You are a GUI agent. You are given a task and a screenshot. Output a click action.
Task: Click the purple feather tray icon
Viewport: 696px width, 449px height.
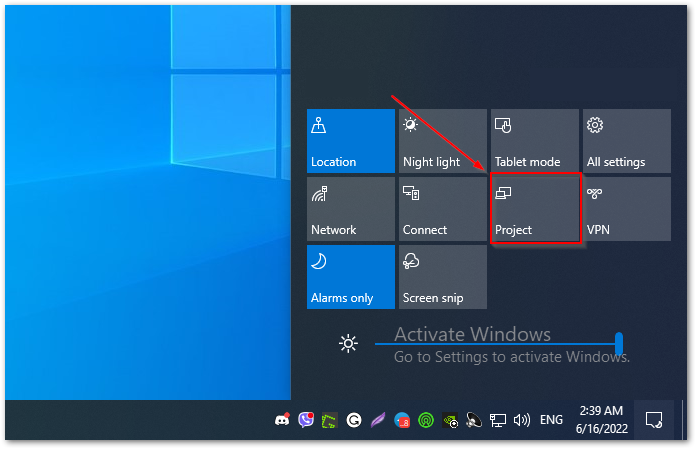pyautogui.click(x=378, y=420)
